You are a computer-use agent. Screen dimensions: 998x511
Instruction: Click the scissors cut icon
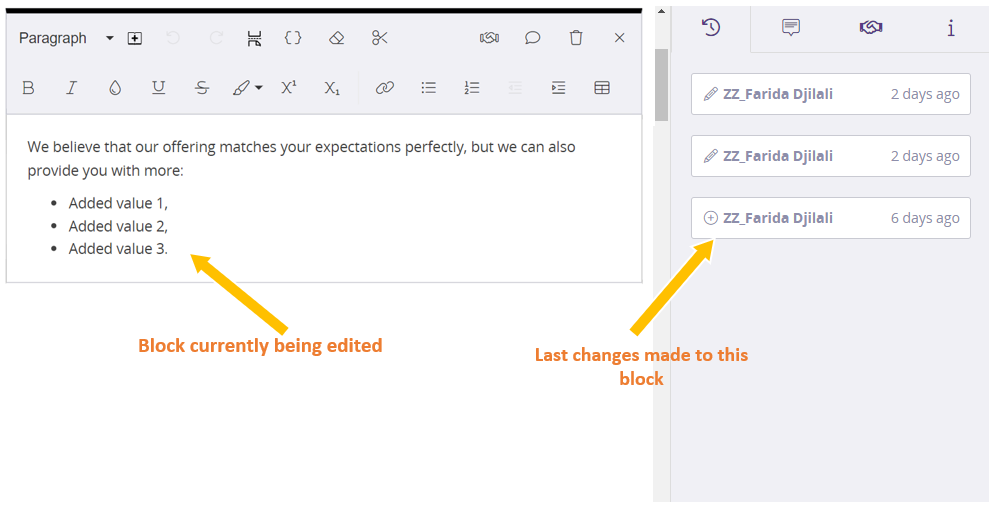coord(380,38)
